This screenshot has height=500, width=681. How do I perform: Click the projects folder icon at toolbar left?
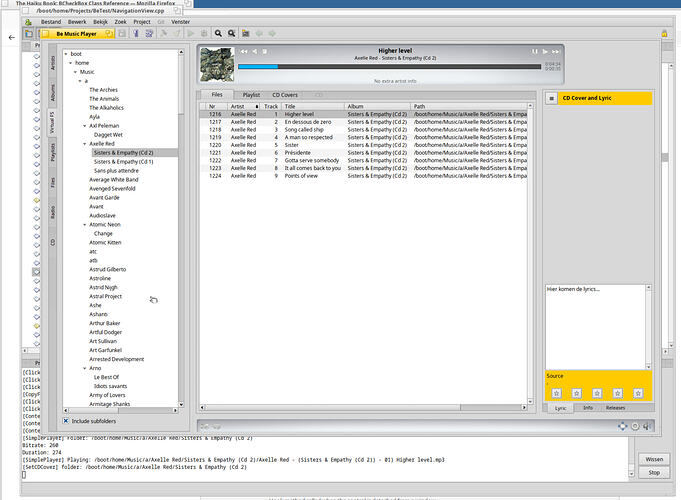[x=29, y=33]
